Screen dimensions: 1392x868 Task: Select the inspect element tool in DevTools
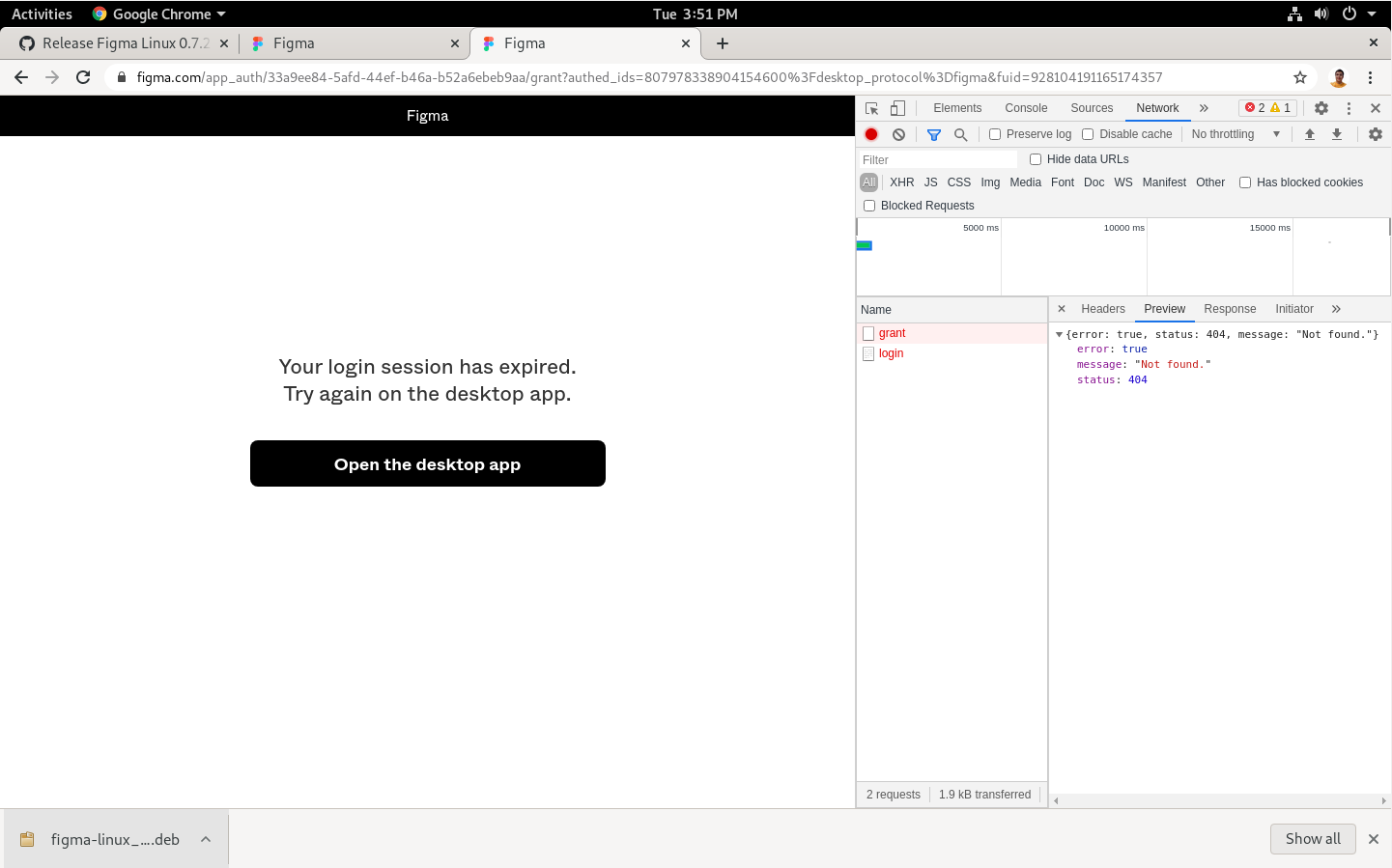870,108
